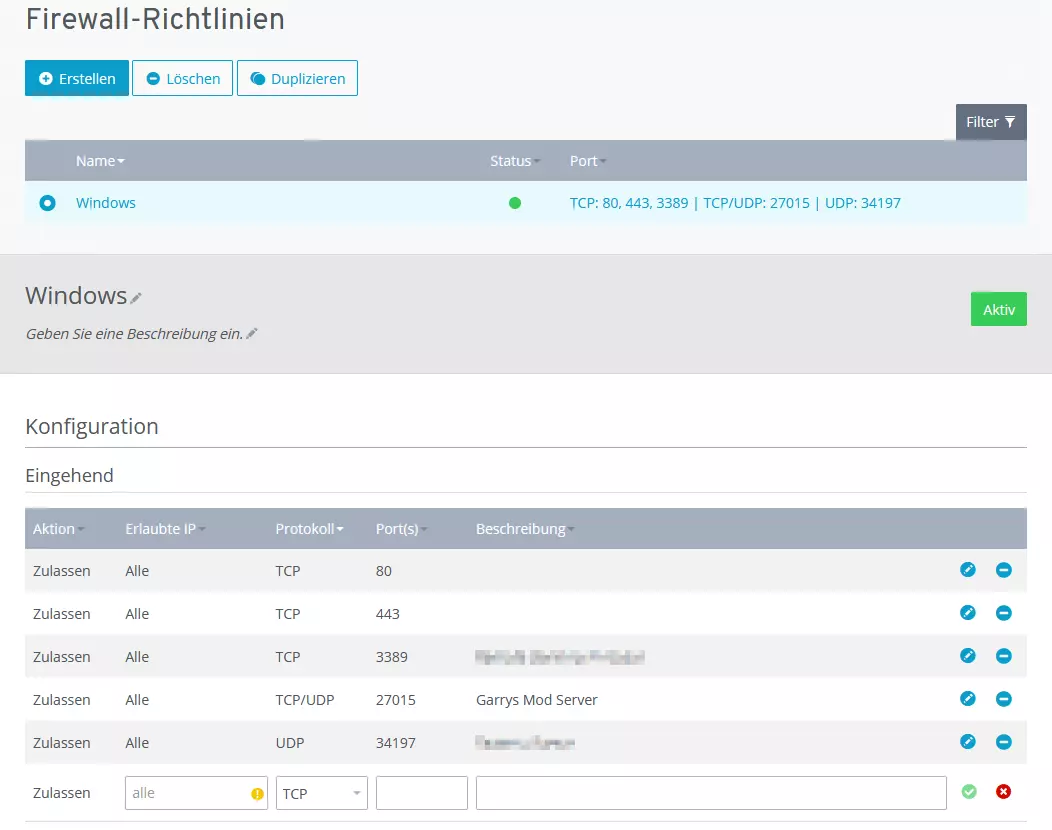Sort rules by Aktion column

point(58,529)
